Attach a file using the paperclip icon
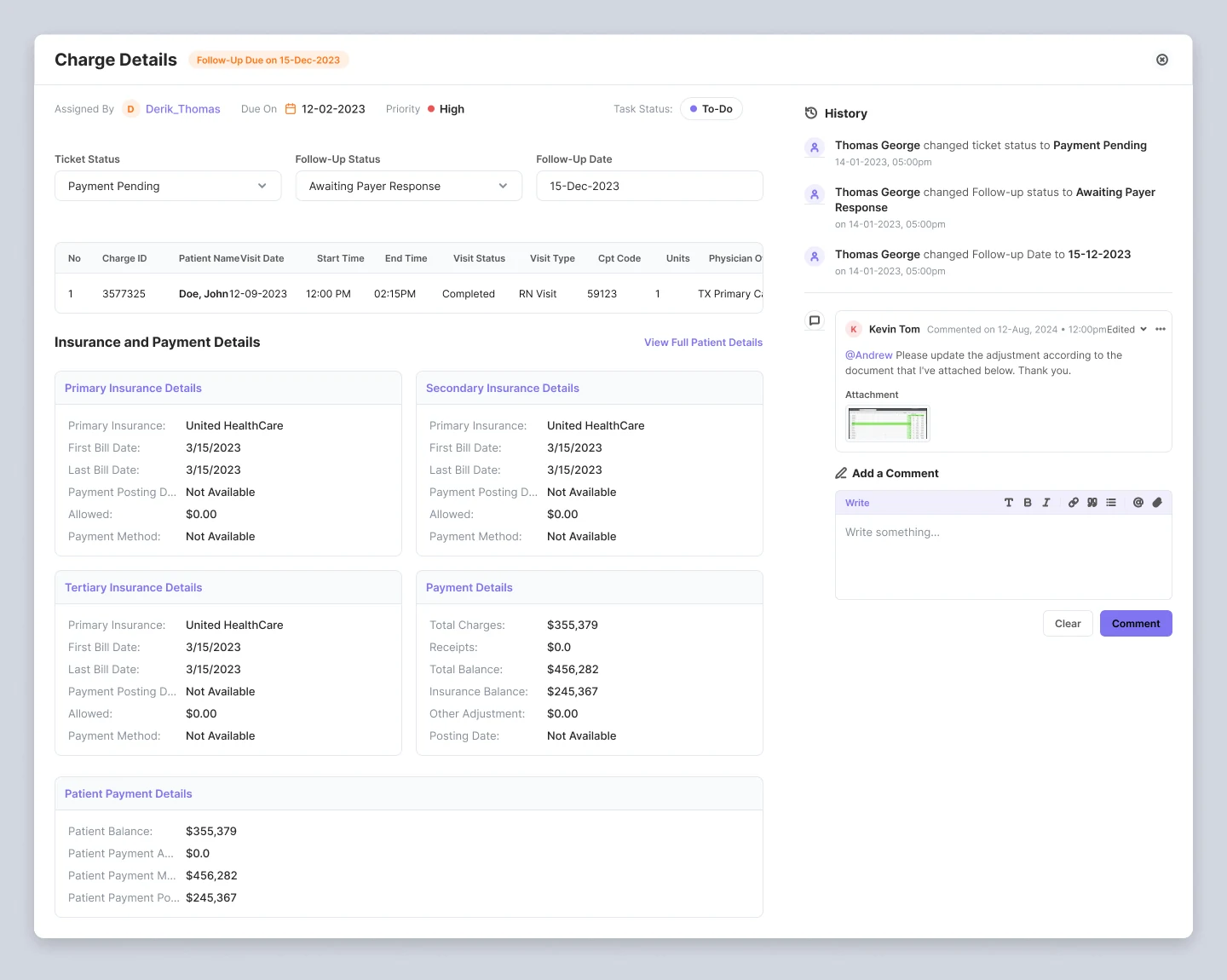Viewport: 1227px width, 980px height. pos(1157,503)
